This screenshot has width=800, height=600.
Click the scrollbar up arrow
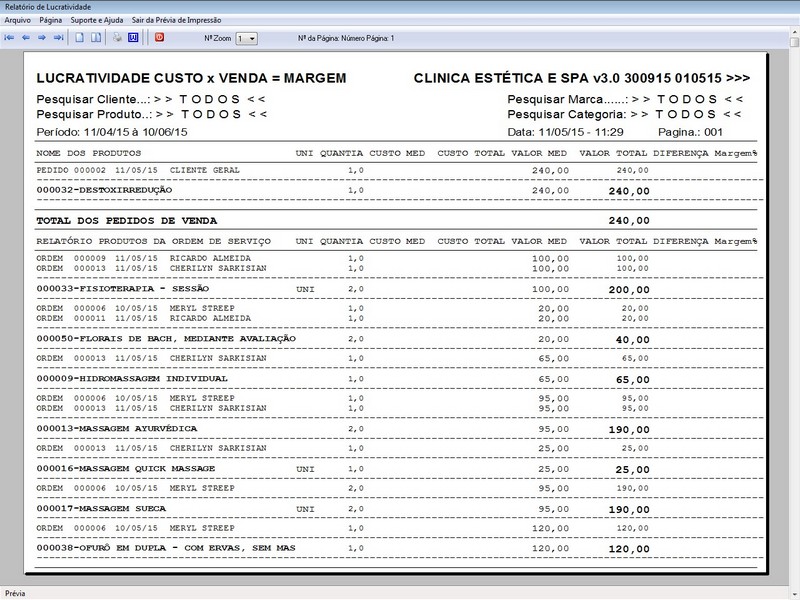click(x=794, y=32)
